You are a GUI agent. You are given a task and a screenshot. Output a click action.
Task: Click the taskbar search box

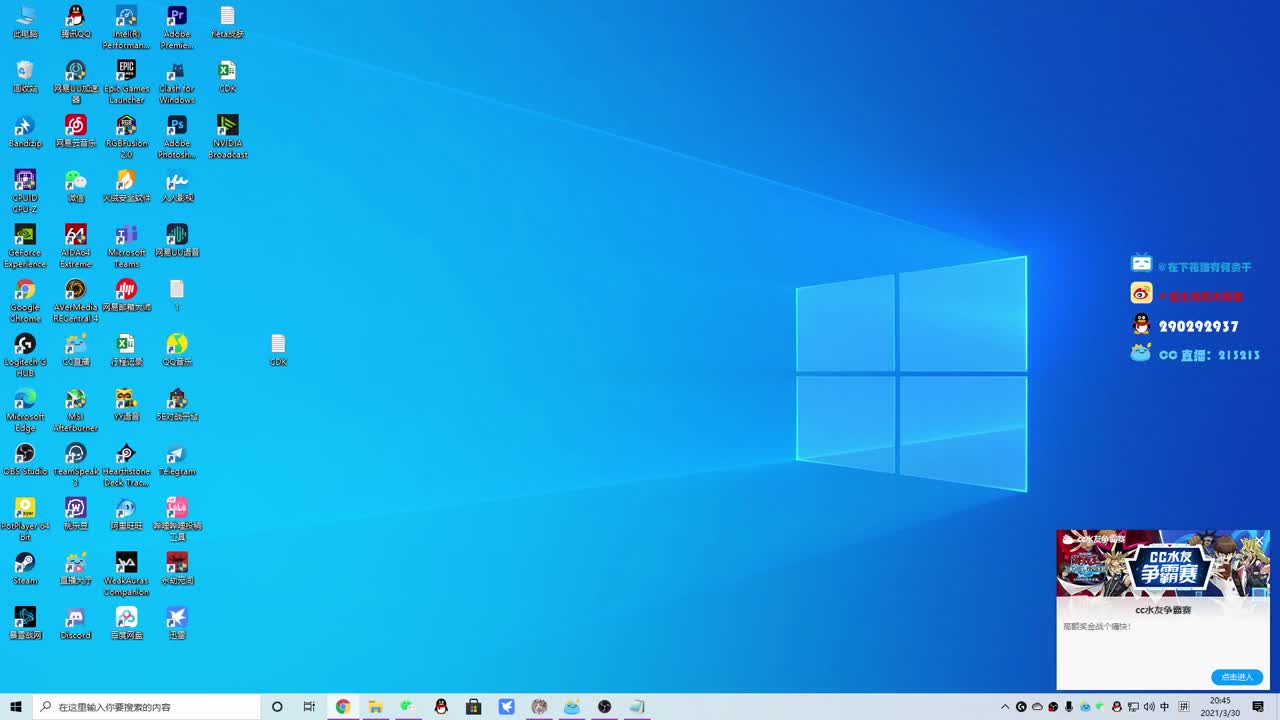tap(148, 707)
